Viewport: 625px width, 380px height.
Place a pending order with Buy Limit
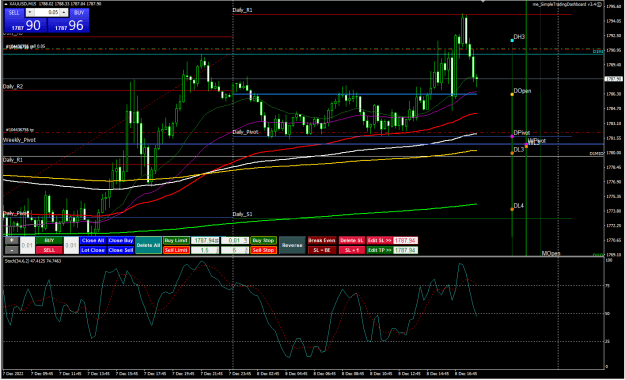(x=176, y=240)
